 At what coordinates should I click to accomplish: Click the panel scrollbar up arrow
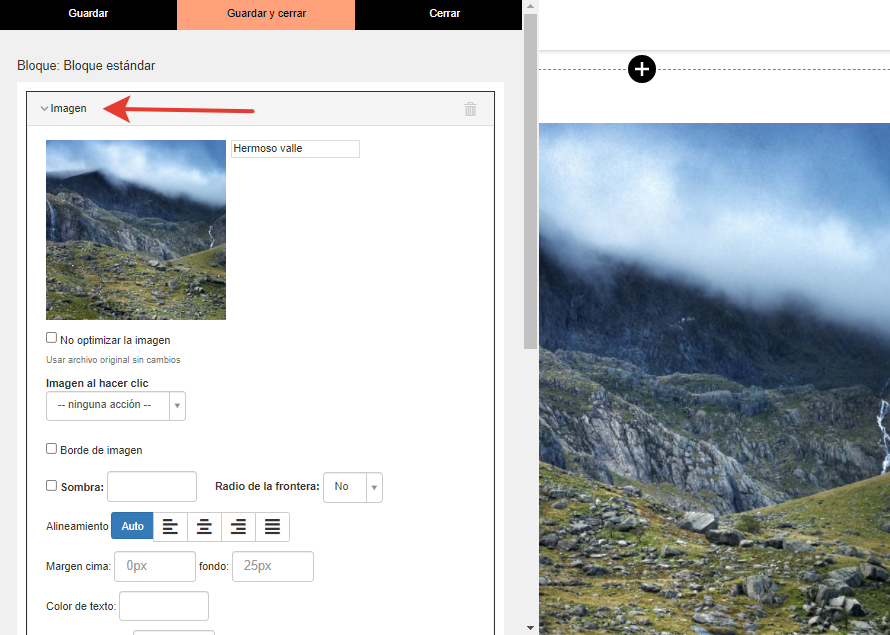[530, 6]
